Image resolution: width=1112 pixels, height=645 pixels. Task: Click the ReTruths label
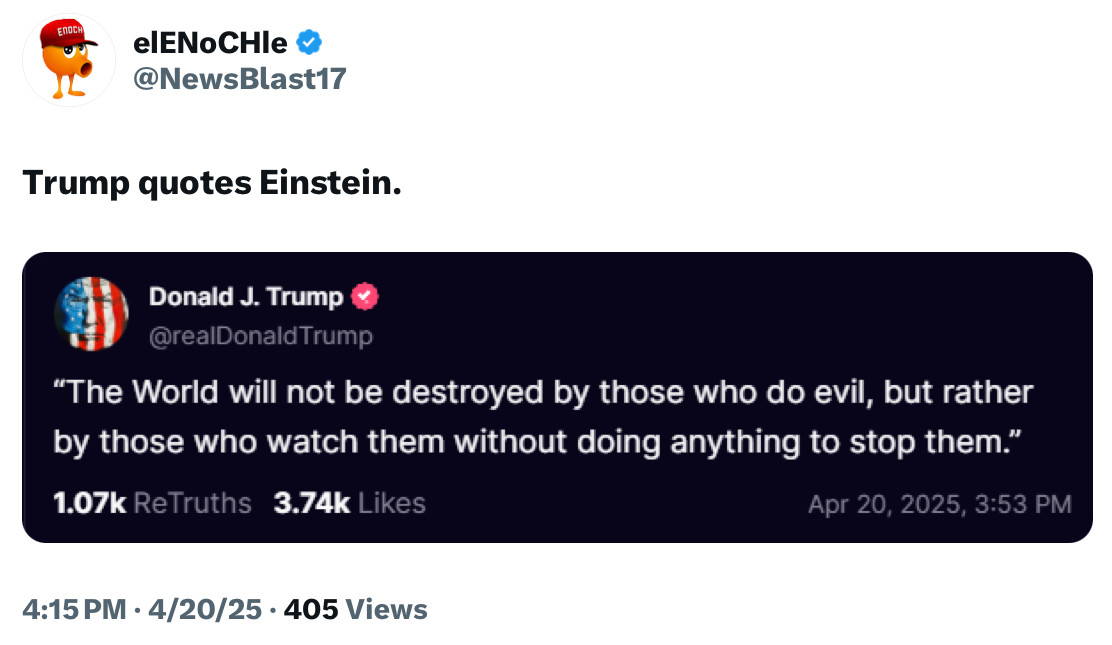[192, 503]
